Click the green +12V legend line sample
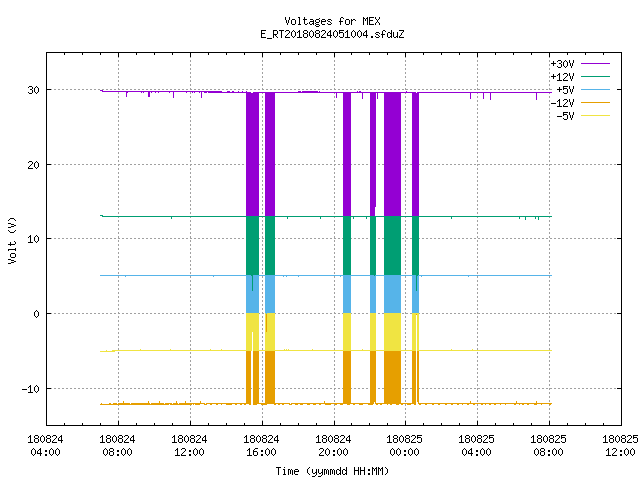640x480 pixels. coord(595,76)
